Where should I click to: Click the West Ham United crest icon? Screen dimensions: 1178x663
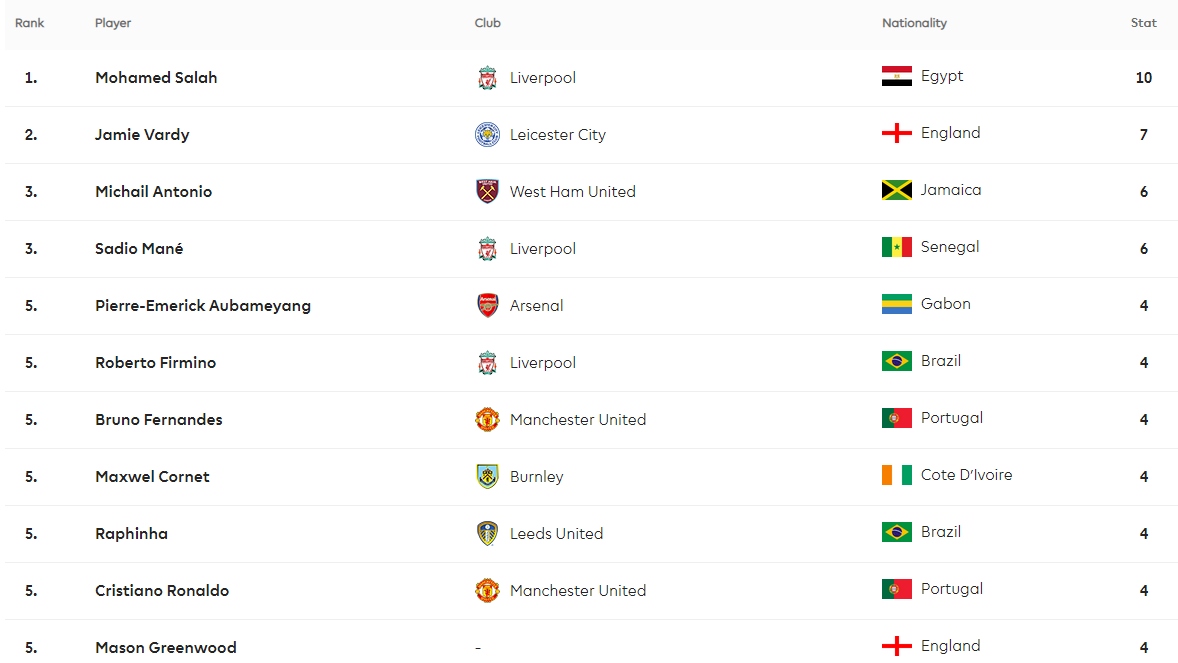point(488,192)
